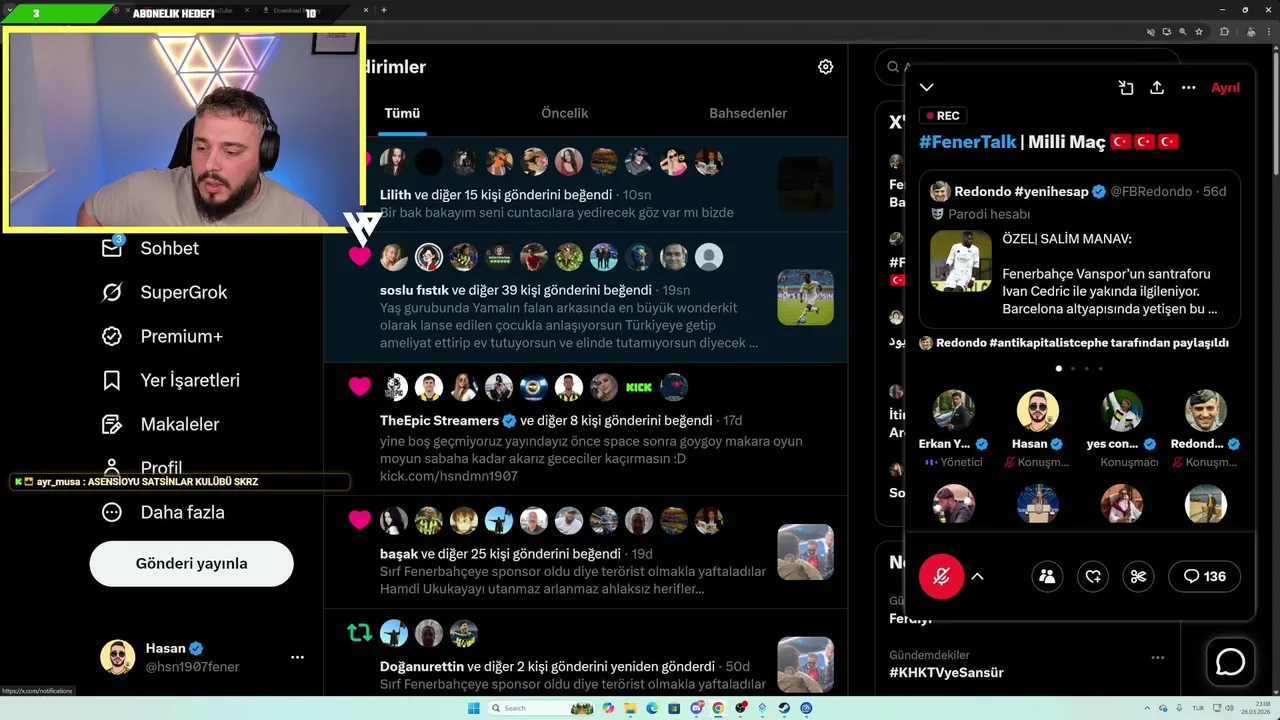The image size is (1280, 720).
Task: Open #FenerTalk hashtag in Space title
Action: point(967,142)
